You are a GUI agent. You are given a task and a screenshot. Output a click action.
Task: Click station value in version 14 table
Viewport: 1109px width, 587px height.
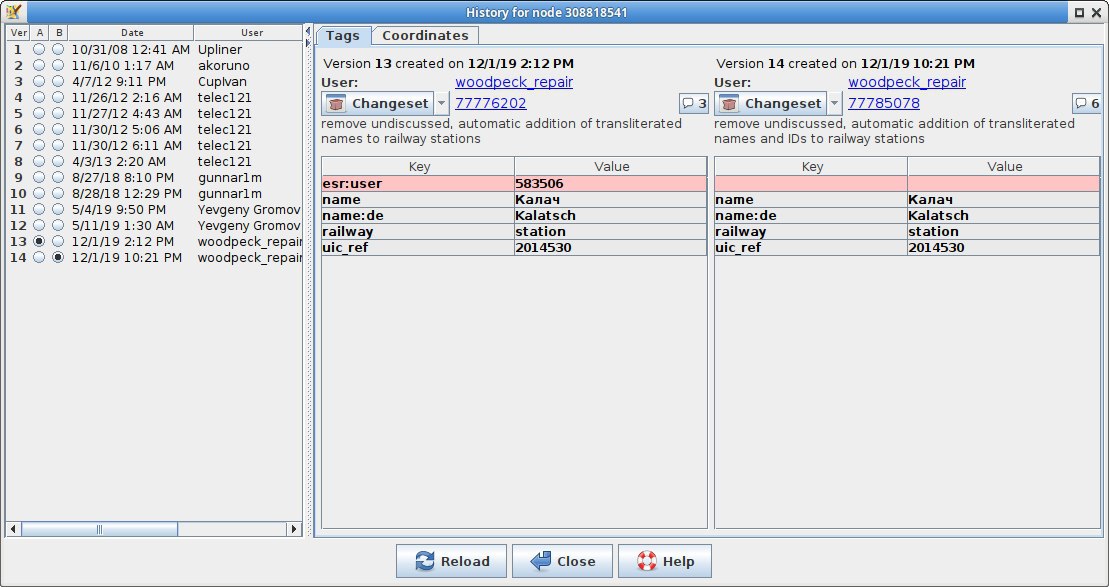click(1004, 231)
